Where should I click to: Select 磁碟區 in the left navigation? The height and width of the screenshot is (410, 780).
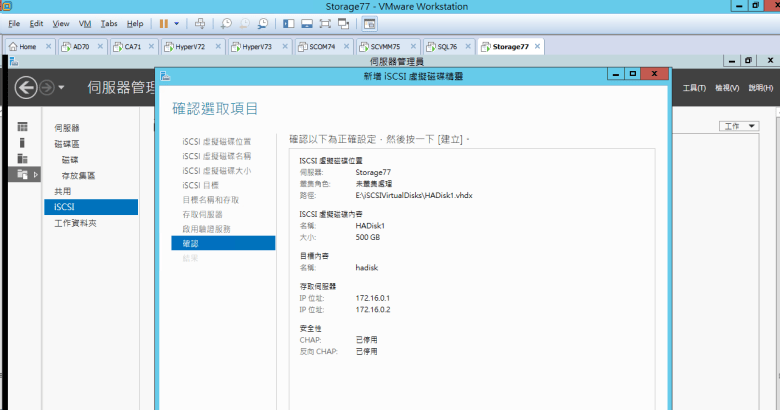coord(68,144)
